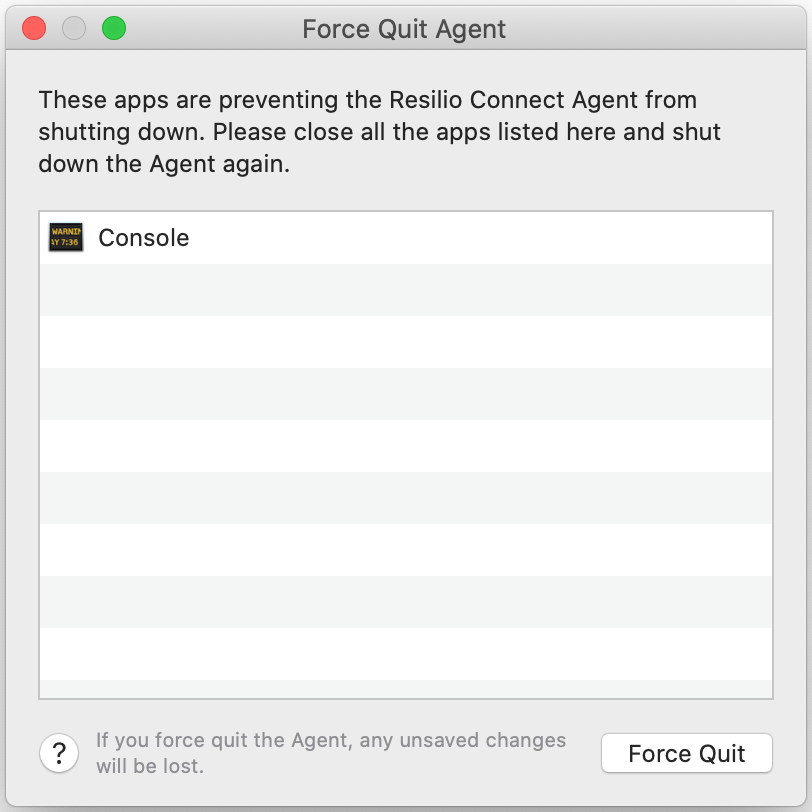Tap the help bubble icon near the footer text

click(x=60, y=753)
